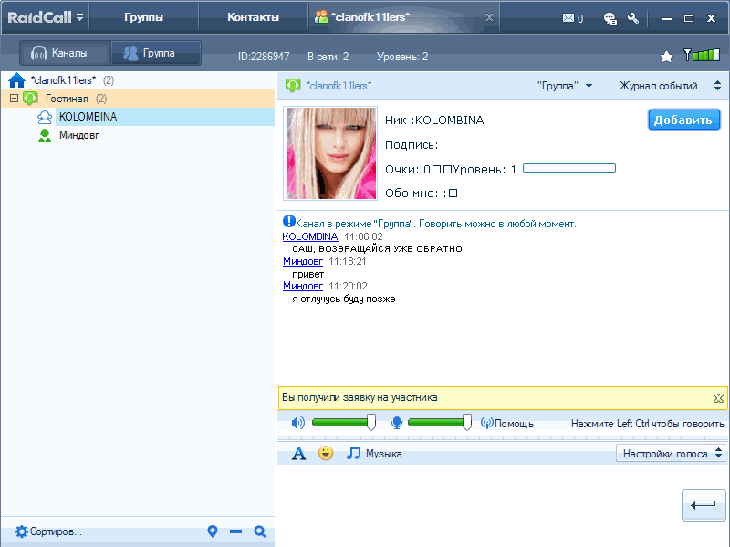Mute the speaker output icon
730x547 pixels.
pyautogui.click(x=298, y=423)
